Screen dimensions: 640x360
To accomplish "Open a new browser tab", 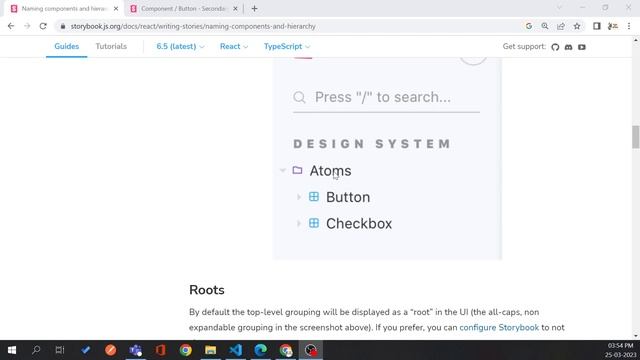I will [255, 9].
